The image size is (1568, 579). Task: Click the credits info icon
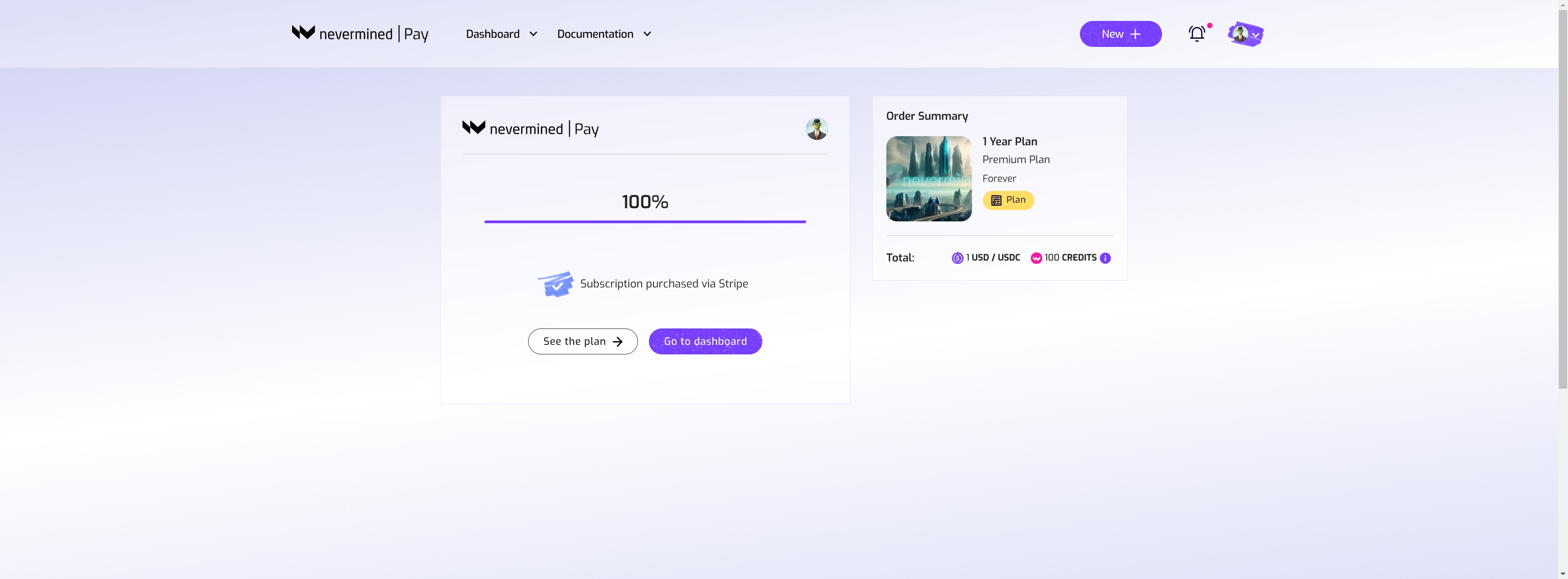(1105, 258)
